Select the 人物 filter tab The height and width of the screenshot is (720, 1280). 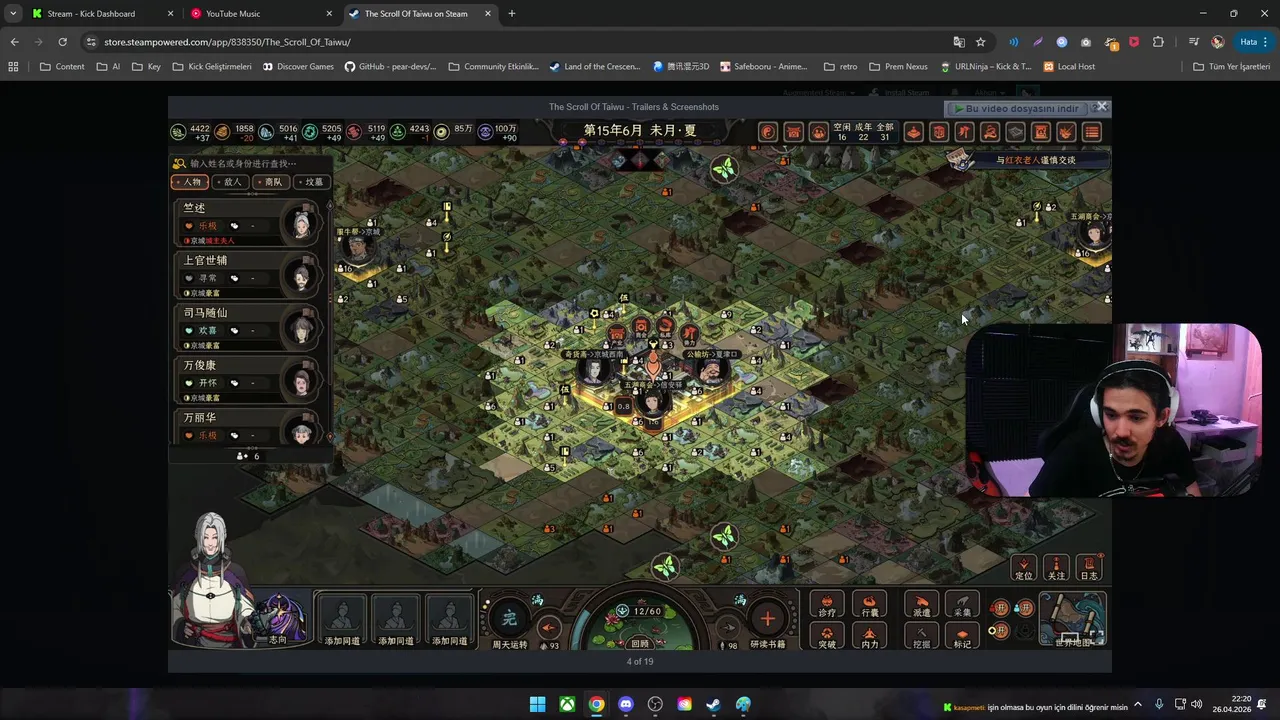coord(190,182)
